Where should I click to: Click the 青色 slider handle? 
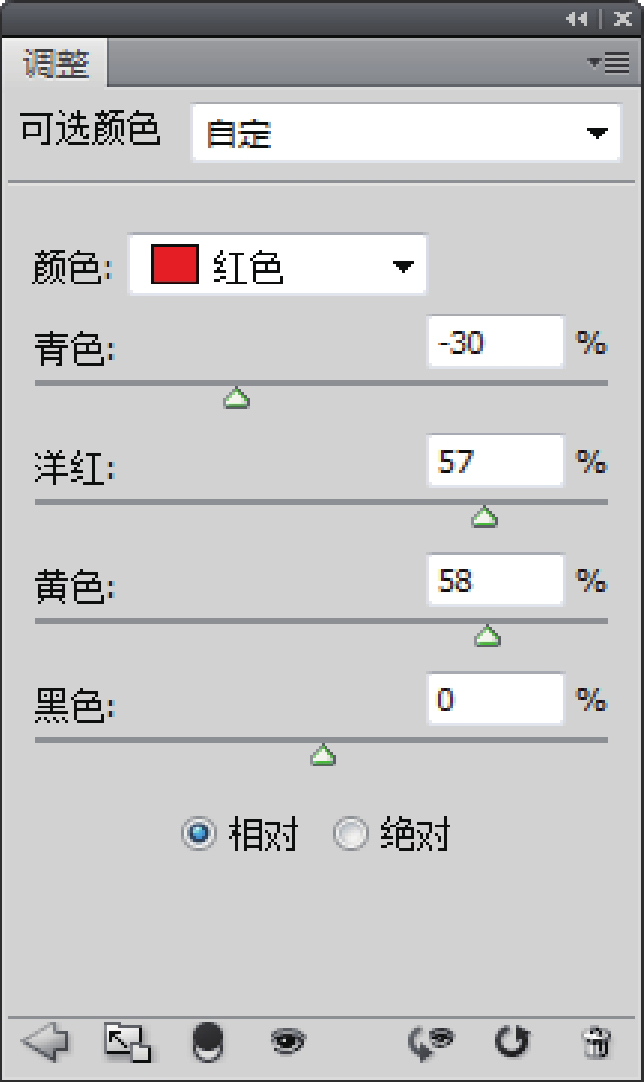pos(237,400)
